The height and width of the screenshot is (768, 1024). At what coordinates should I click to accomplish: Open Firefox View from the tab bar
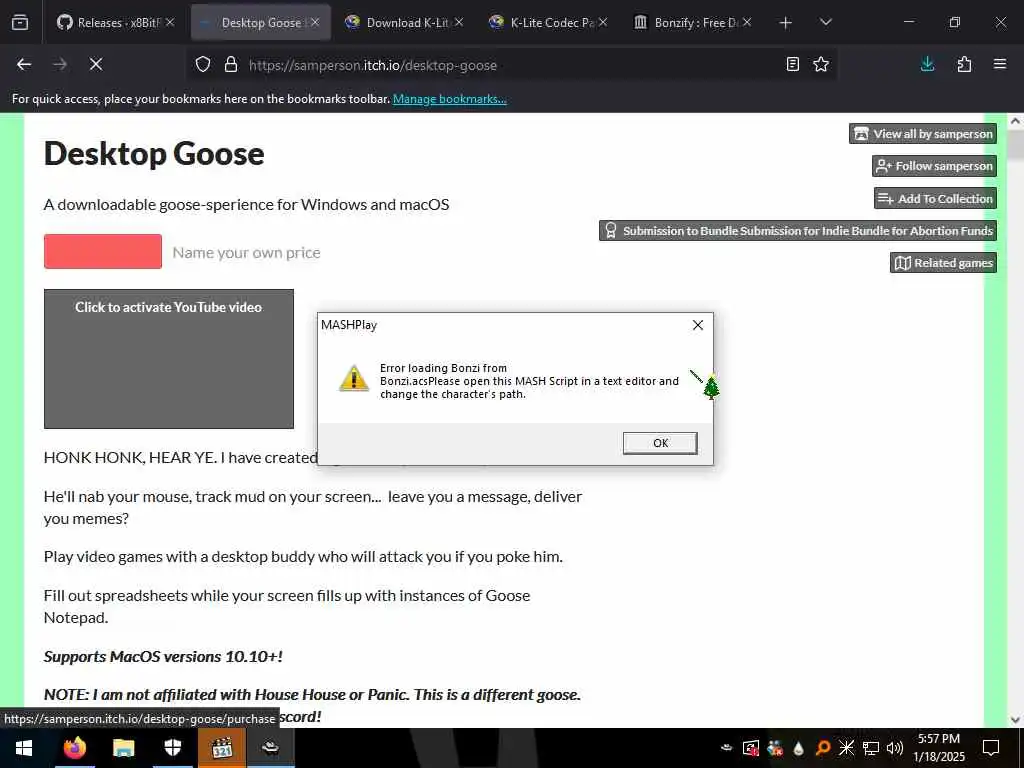coord(20,22)
